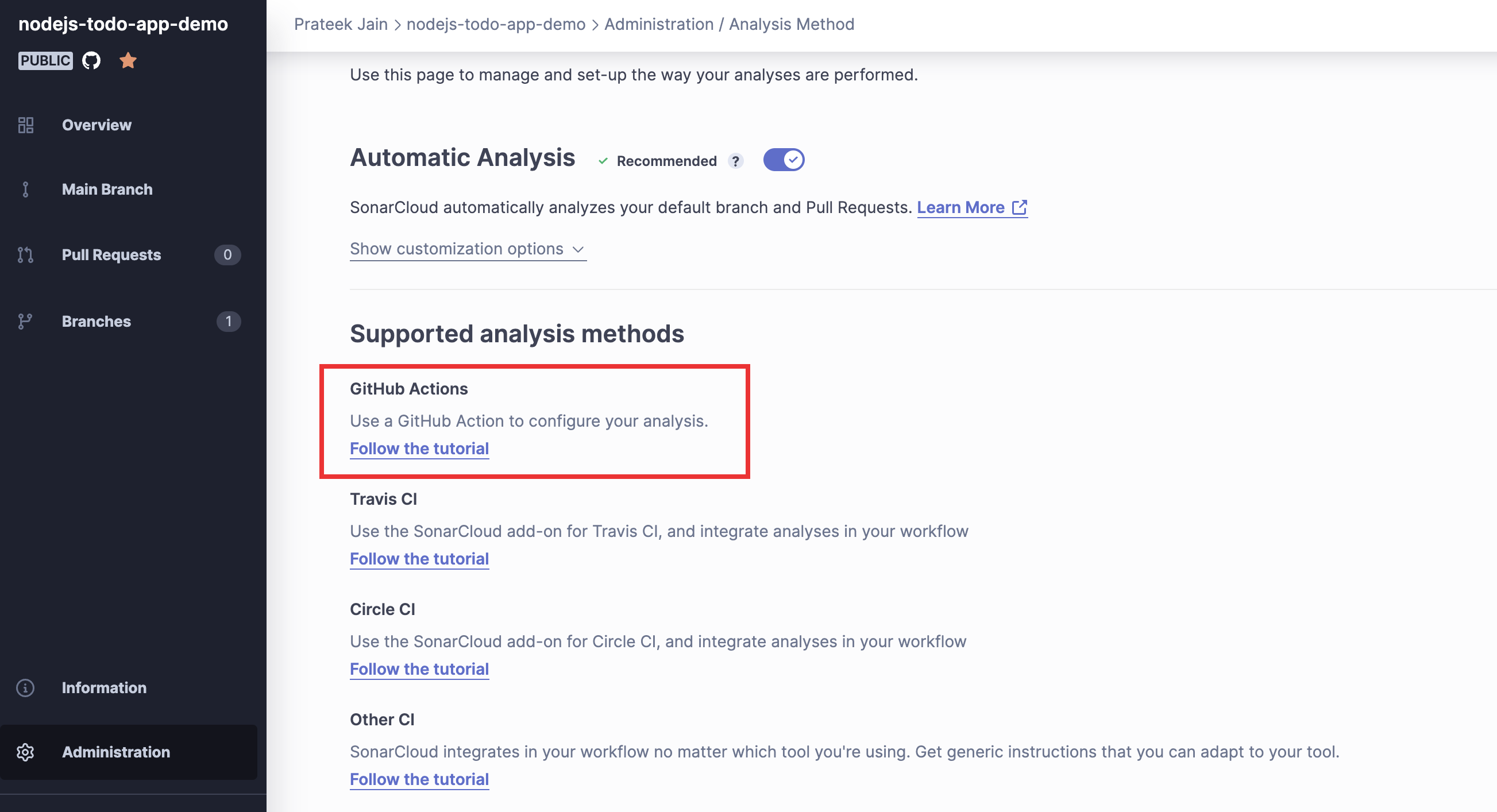Viewport: 1497px width, 812px height.
Task: Open the Learn More link
Action: coord(971,207)
